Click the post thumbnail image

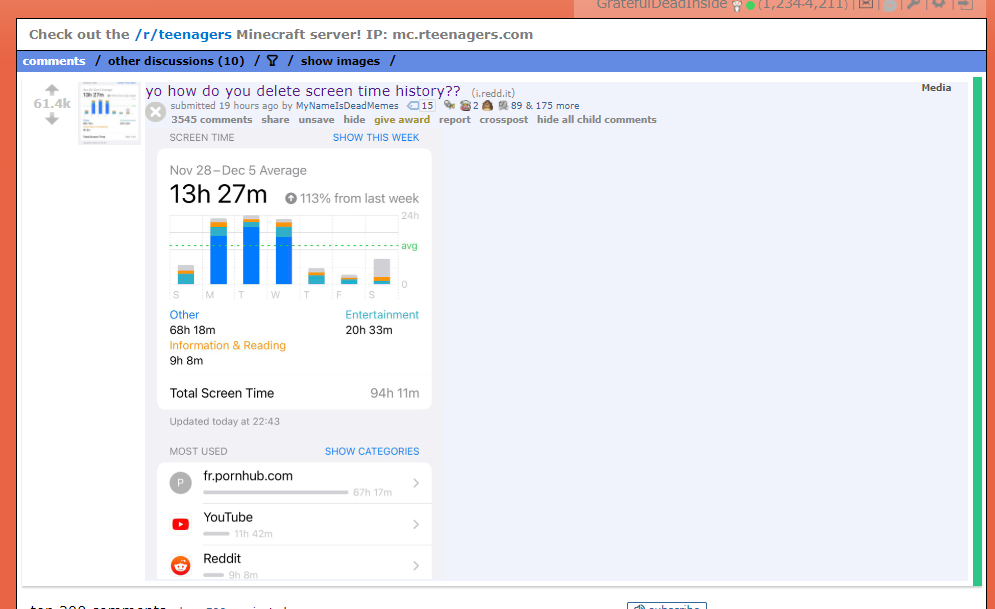pos(109,114)
